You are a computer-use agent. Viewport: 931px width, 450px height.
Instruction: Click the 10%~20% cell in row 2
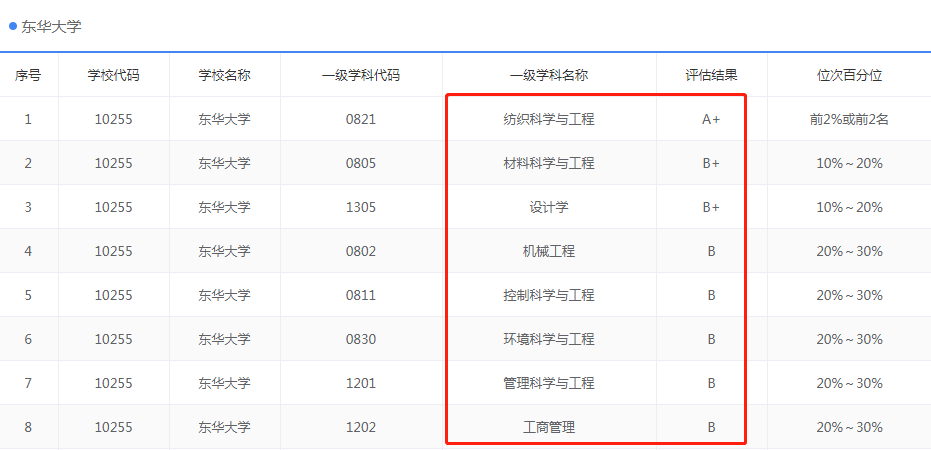(850, 163)
